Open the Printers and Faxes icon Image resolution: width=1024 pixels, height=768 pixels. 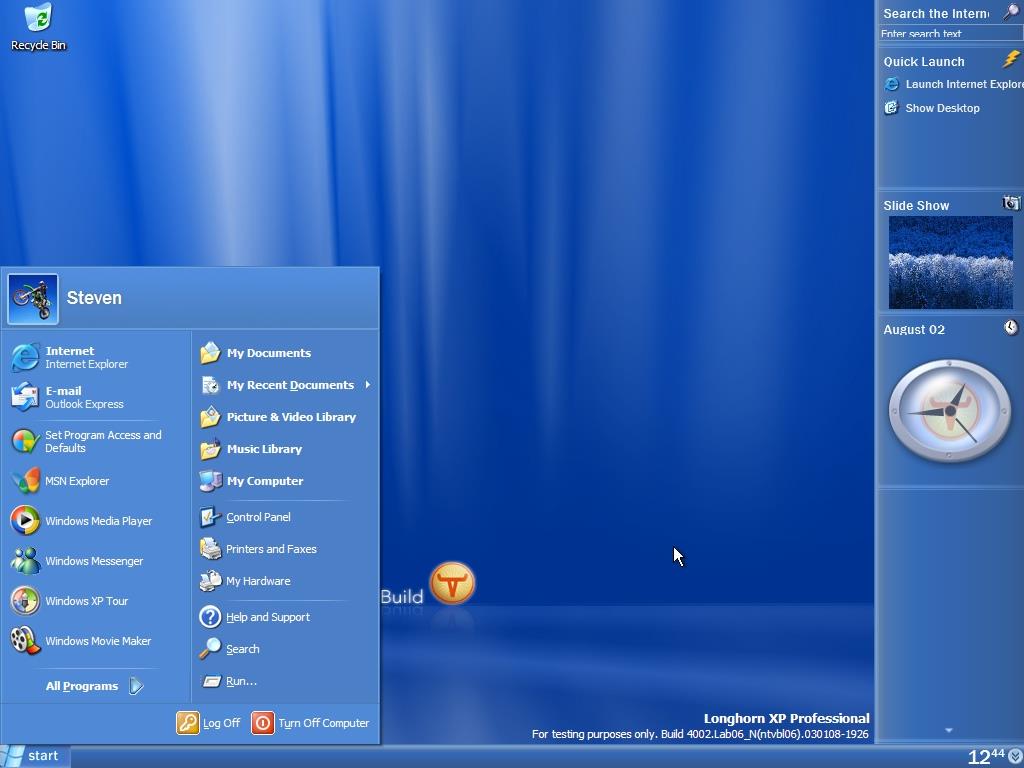tap(210, 549)
